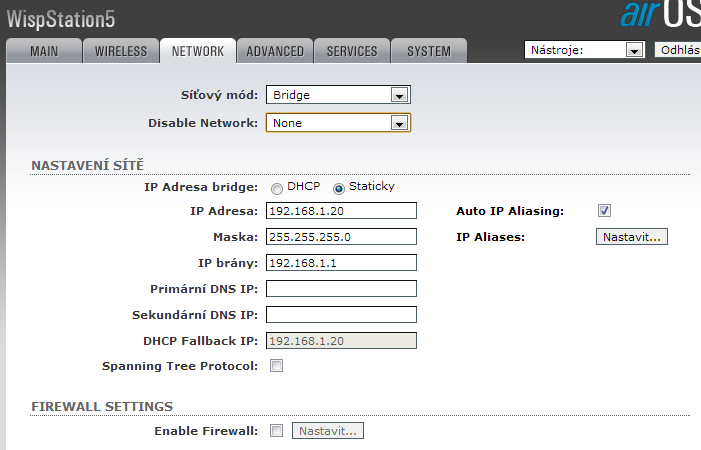Screen dimensions: 701x450
Task: Open the Main tab
Action: (x=44, y=51)
